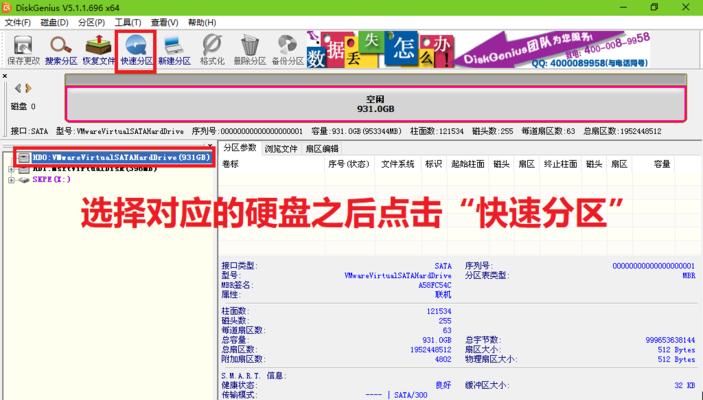The width and height of the screenshot is (703, 400).
Task: Select the Format (格式化) toolbar icon
Action: click(212, 50)
